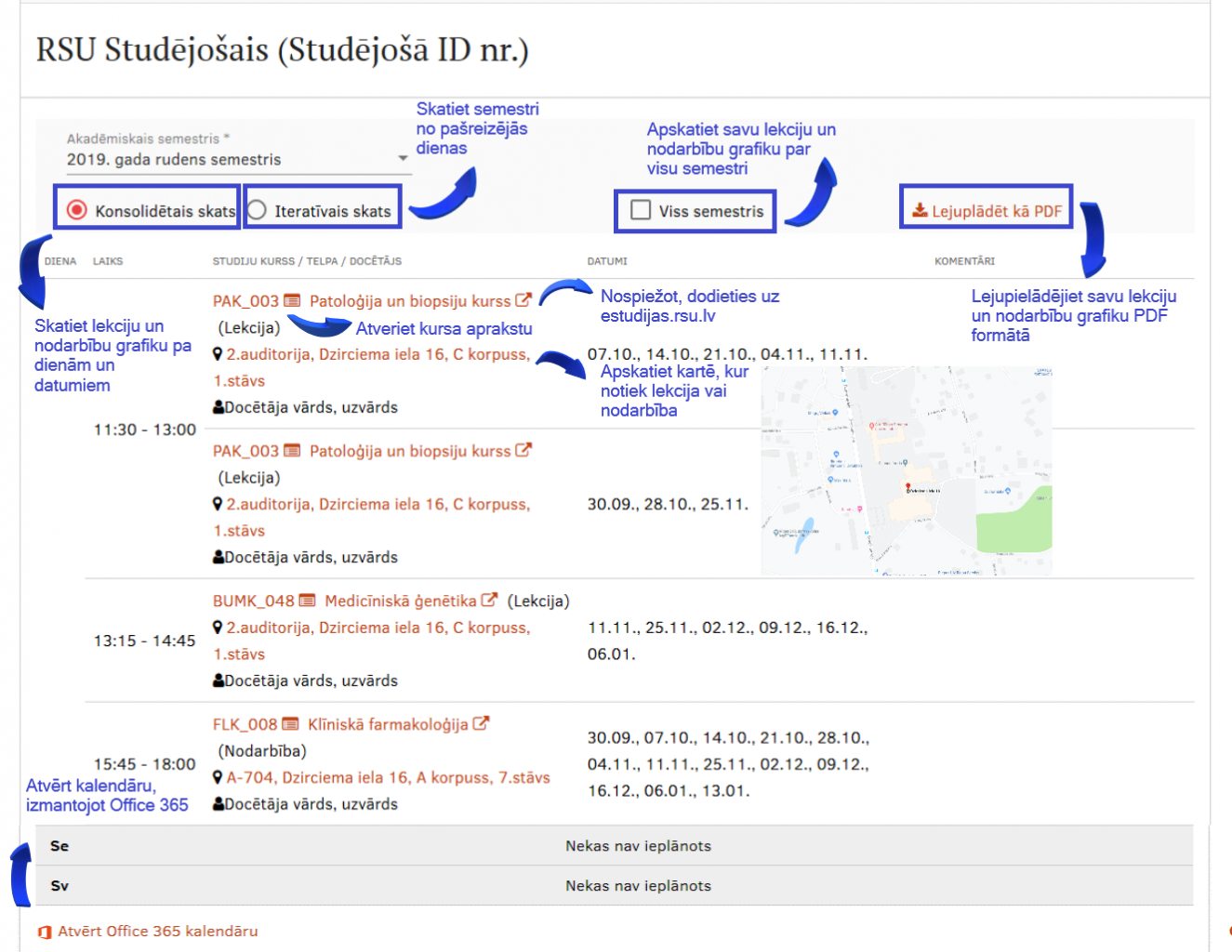Click the red marker on the map

click(x=909, y=486)
